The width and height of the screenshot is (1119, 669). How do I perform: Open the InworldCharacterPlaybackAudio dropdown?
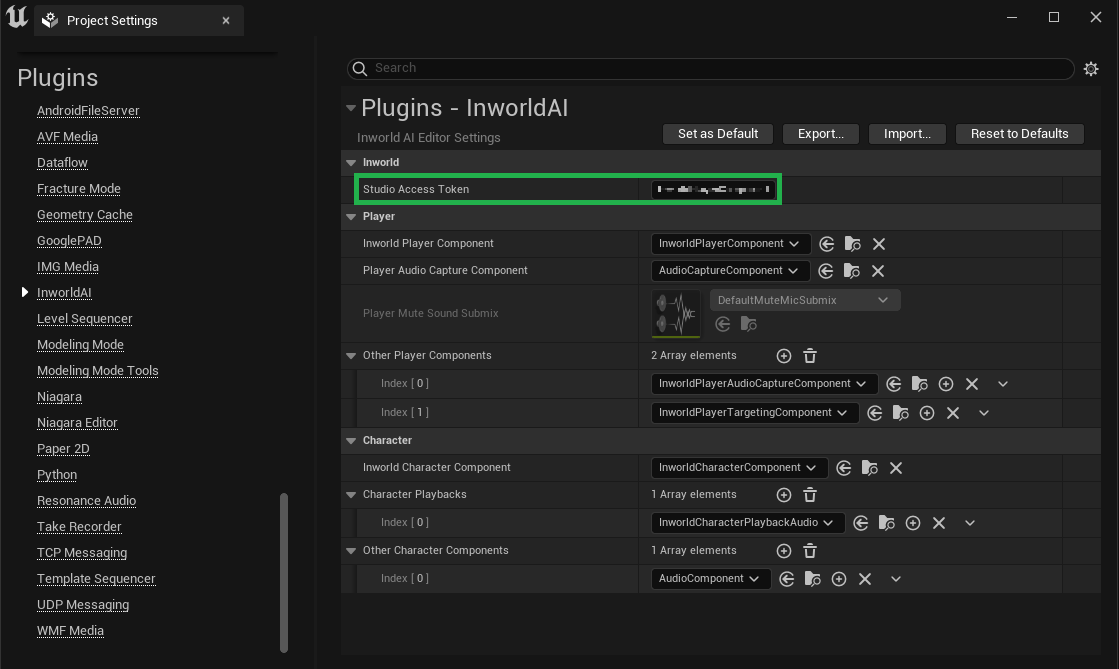747,523
